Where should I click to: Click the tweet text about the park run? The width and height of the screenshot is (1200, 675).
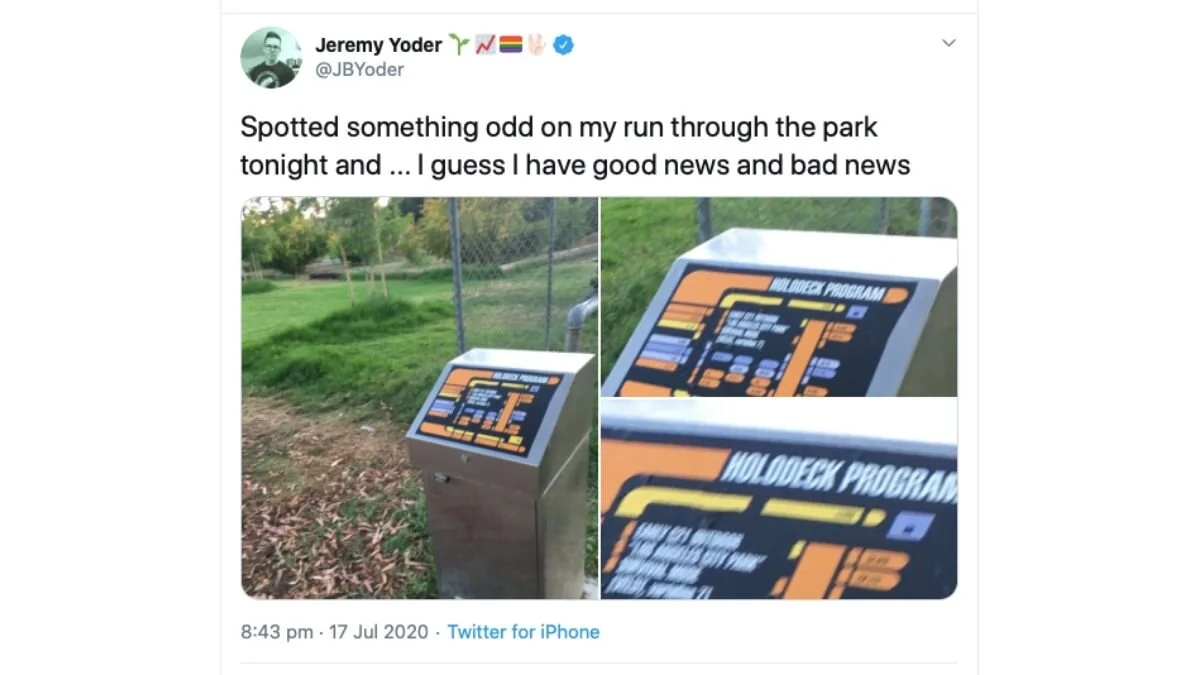click(x=575, y=146)
